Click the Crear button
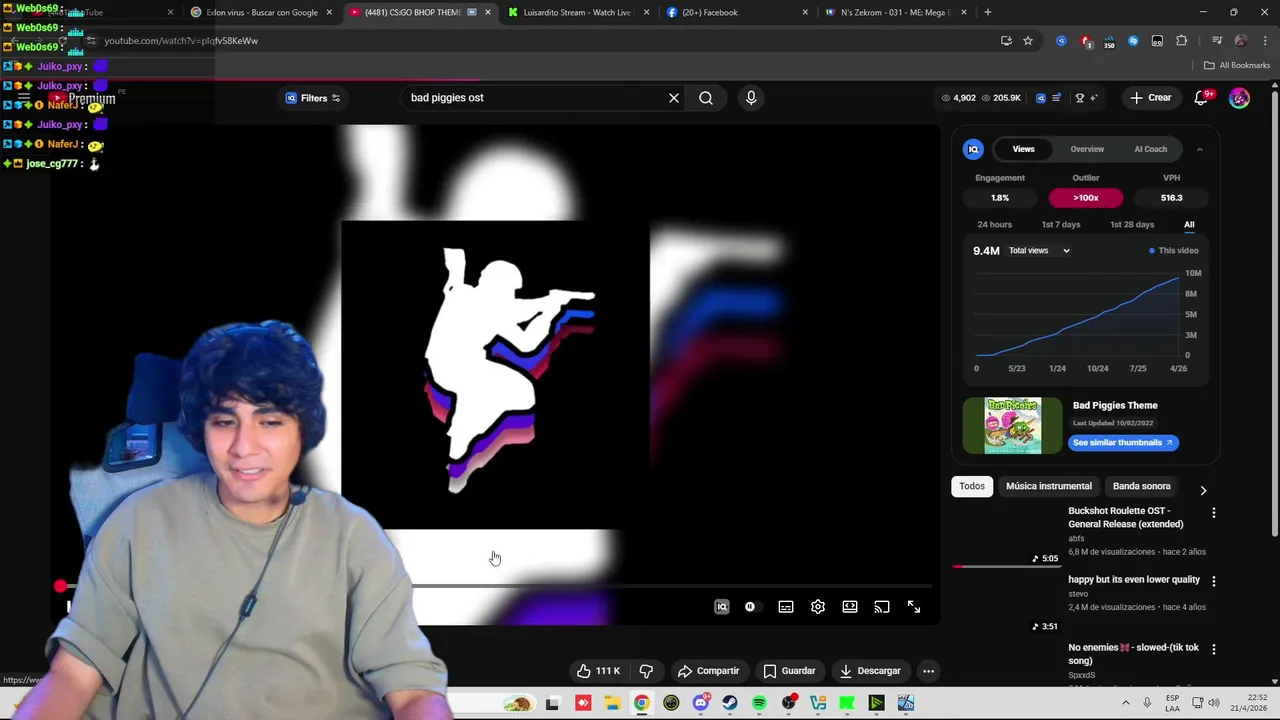Screen dimensions: 1280x720 click(1150, 98)
